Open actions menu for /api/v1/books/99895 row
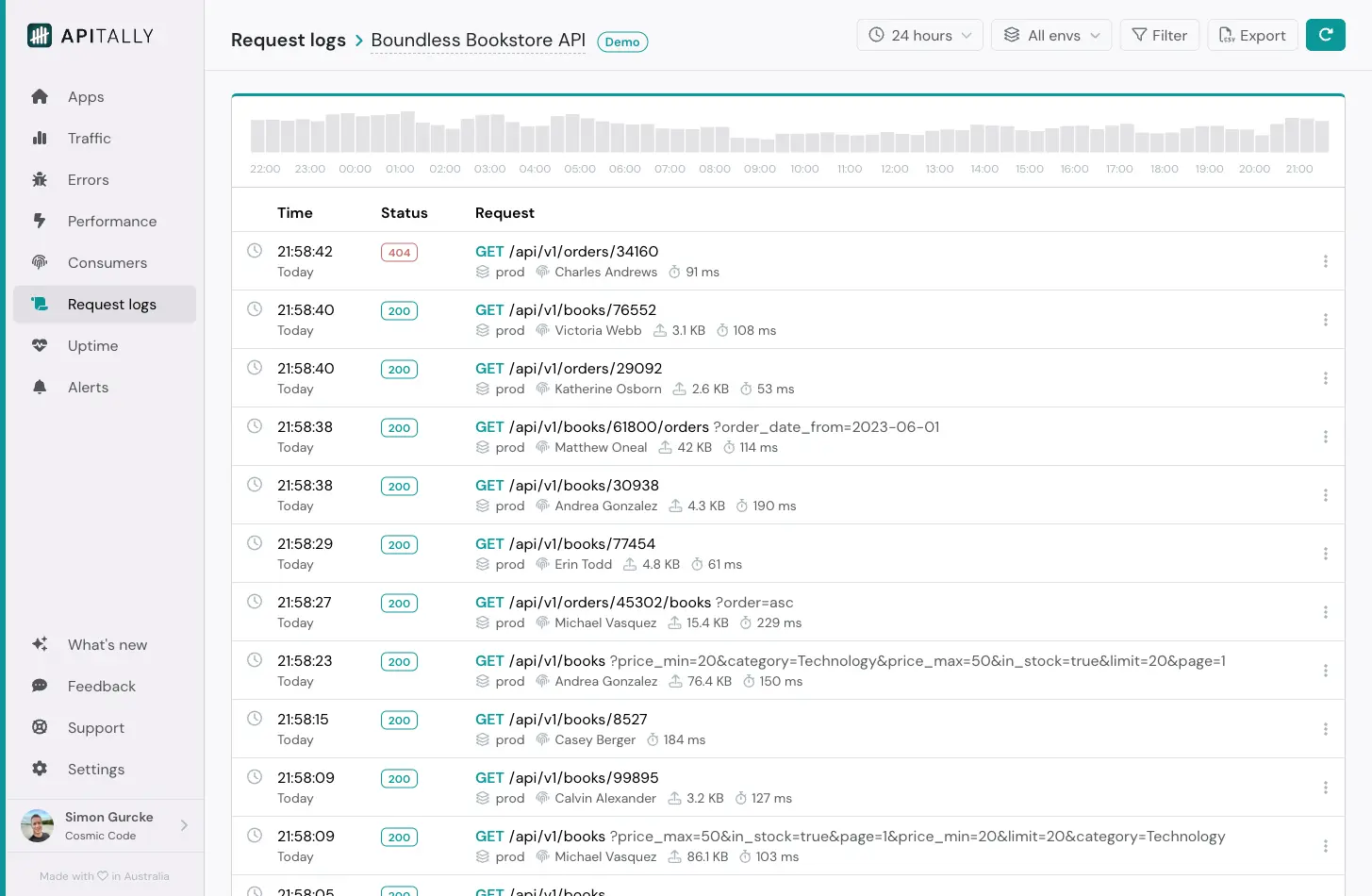 pyautogui.click(x=1326, y=788)
